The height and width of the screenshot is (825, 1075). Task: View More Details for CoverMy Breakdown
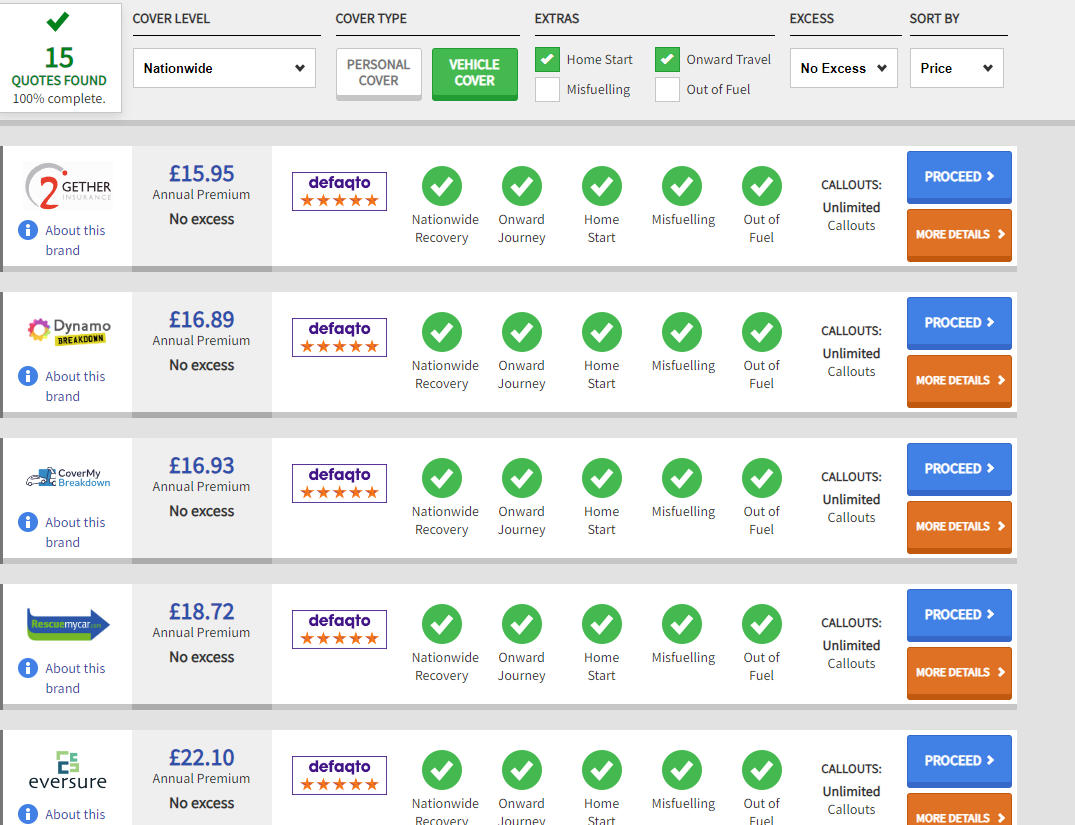click(958, 526)
